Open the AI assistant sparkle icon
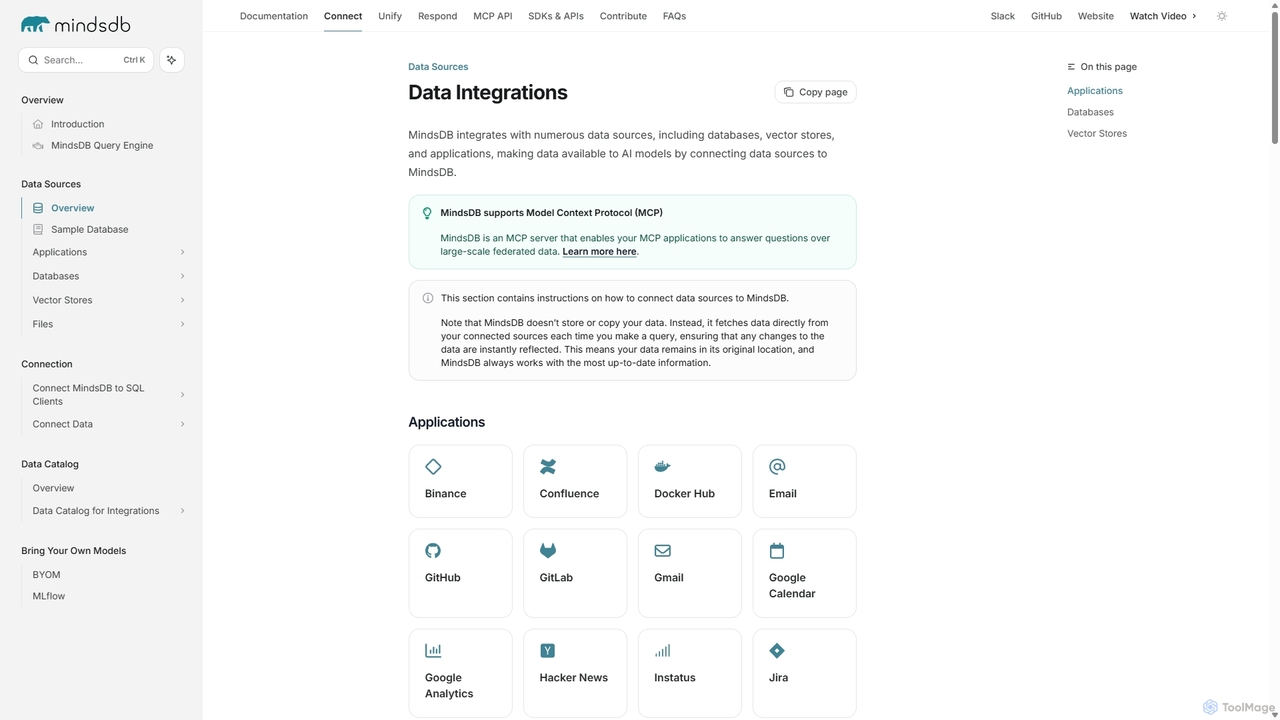 click(x=172, y=60)
